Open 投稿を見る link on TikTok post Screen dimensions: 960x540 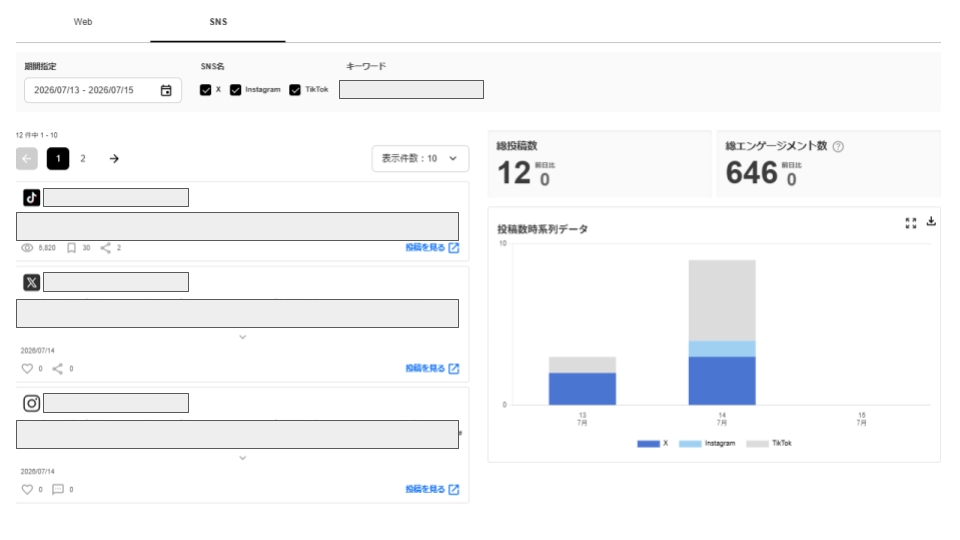click(432, 247)
